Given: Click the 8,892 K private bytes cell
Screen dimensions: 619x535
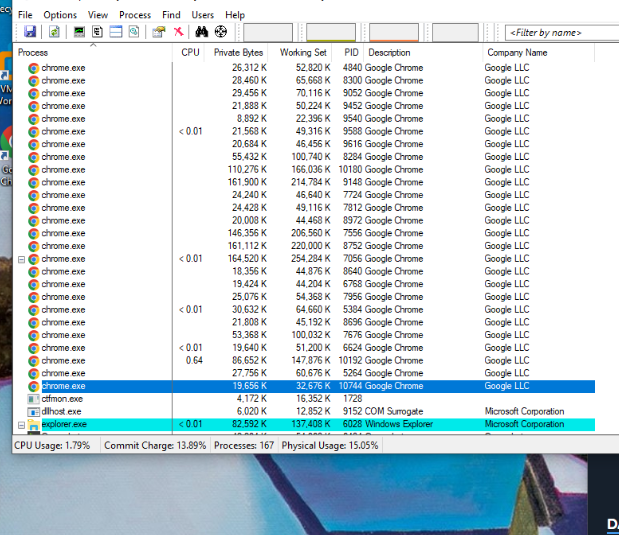Looking at the screenshot, I should [252, 119].
